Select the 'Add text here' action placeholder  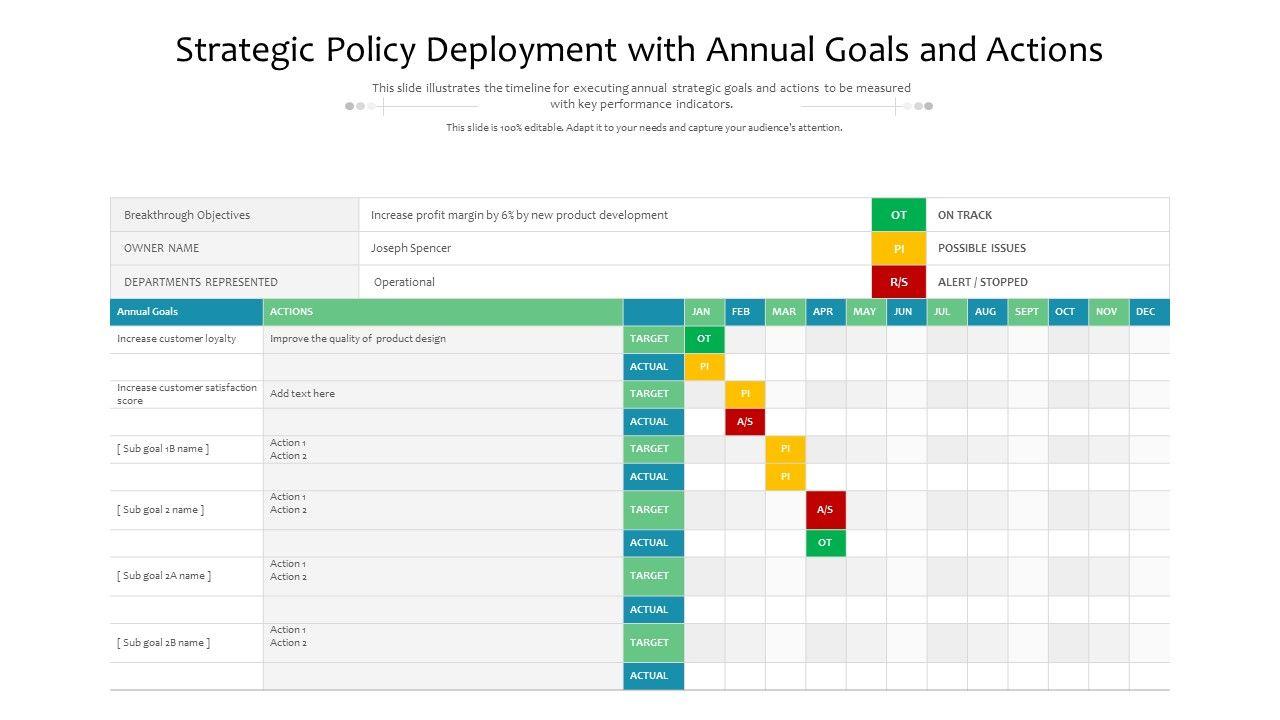302,394
